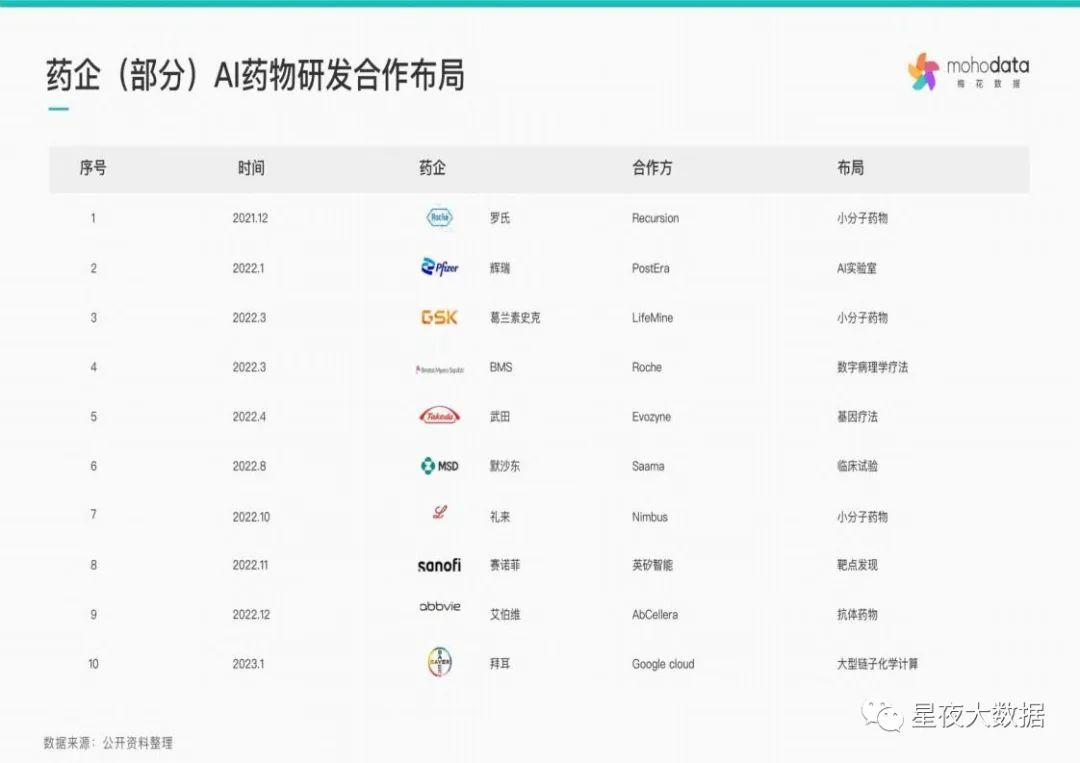This screenshot has width=1080, height=763.
Task: Select the date cell 2022.4
Action: [x=249, y=417]
